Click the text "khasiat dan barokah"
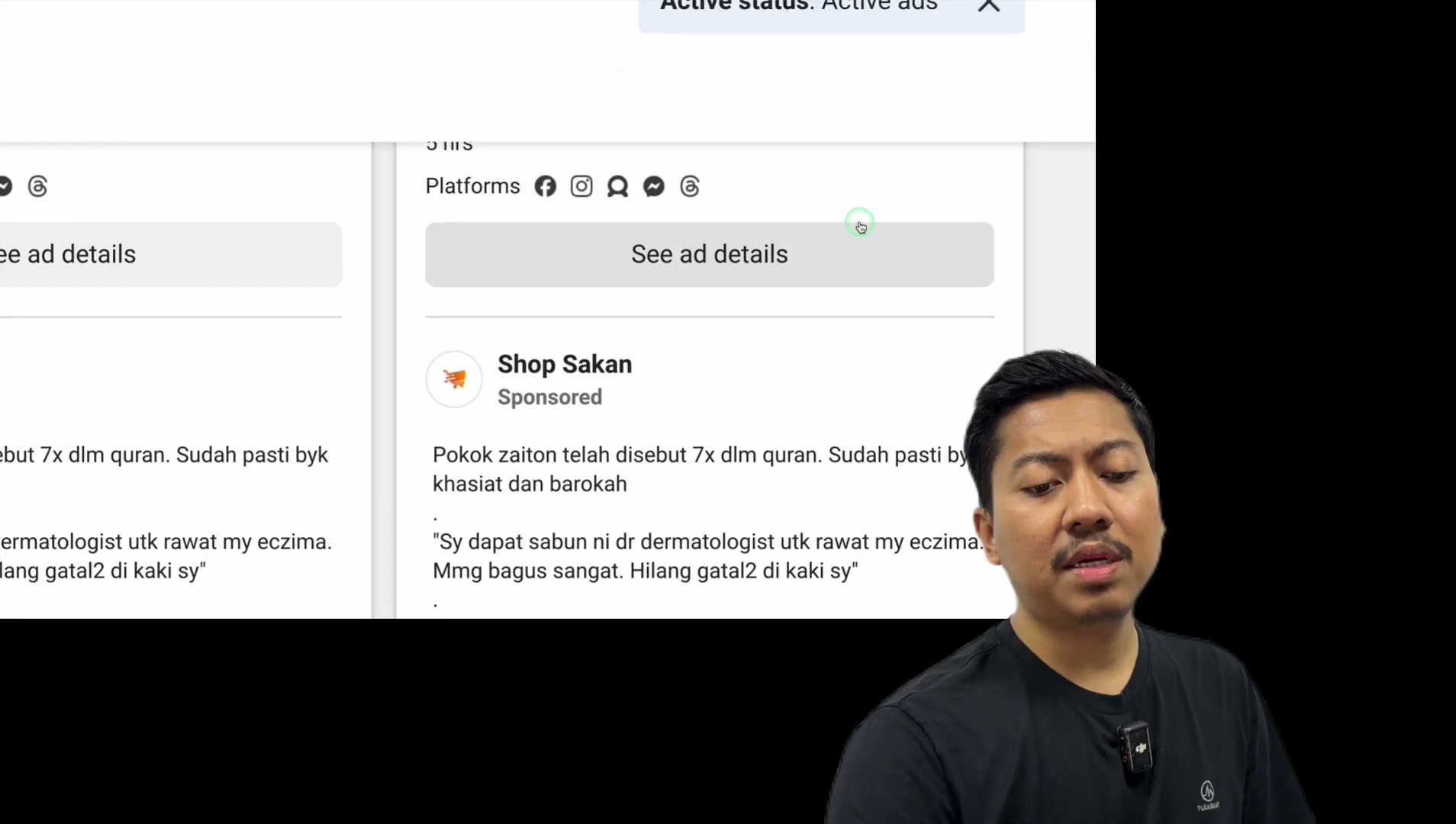 tap(530, 484)
